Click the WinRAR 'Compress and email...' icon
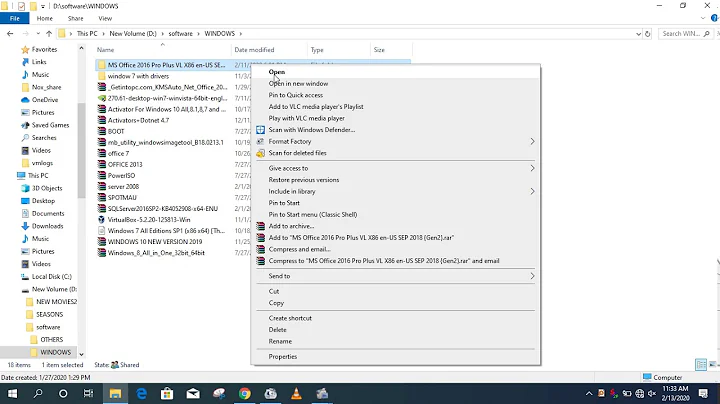Viewport: 720px width, 404px height. [260, 249]
